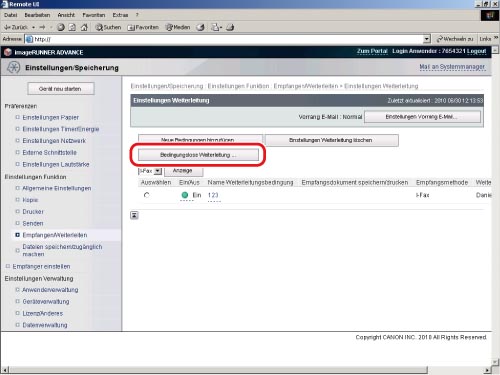The image size is (500, 375).
Task: Open the Extras menu
Action: (120, 15)
